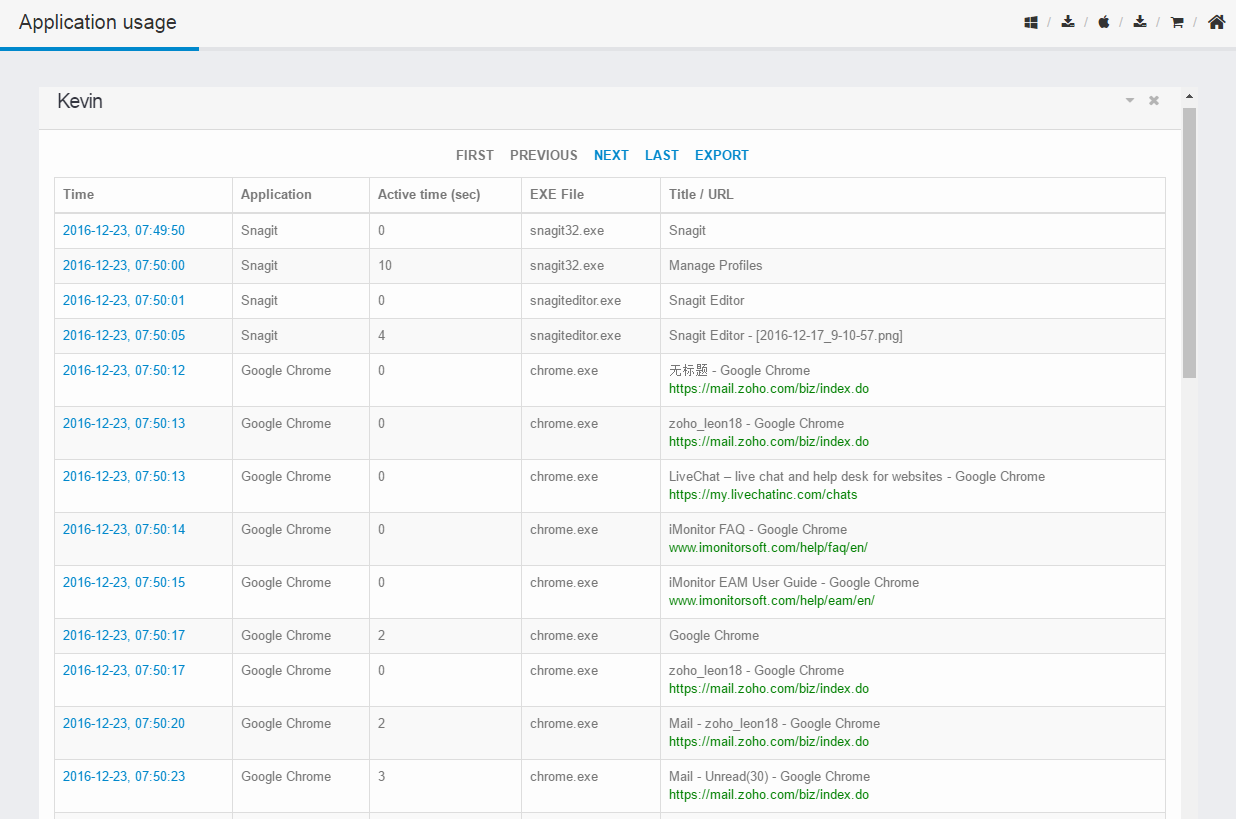Jump to the LAST page
The width and height of the screenshot is (1236, 819).
pos(662,155)
